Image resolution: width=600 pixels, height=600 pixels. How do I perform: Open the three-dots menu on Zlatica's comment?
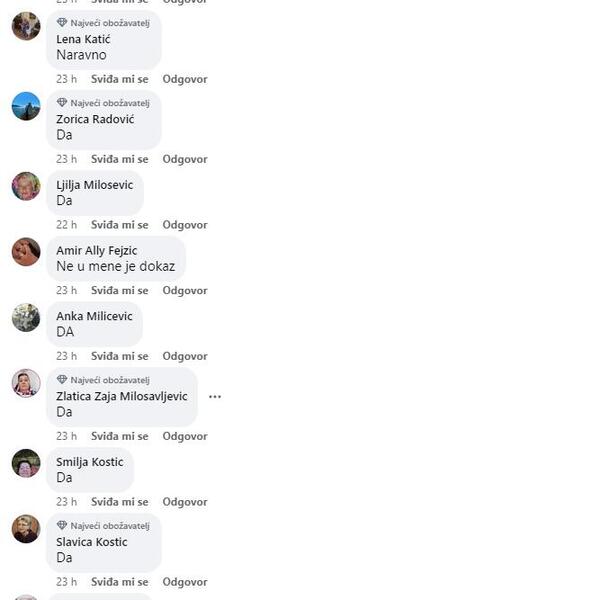click(x=215, y=397)
